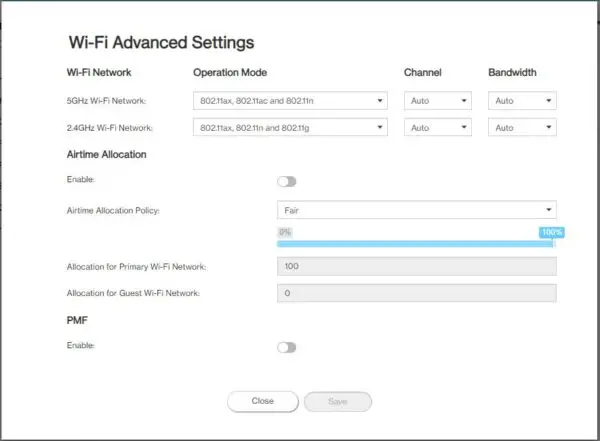
Task: Click the Bandwidth column header
Action: click(x=512, y=72)
